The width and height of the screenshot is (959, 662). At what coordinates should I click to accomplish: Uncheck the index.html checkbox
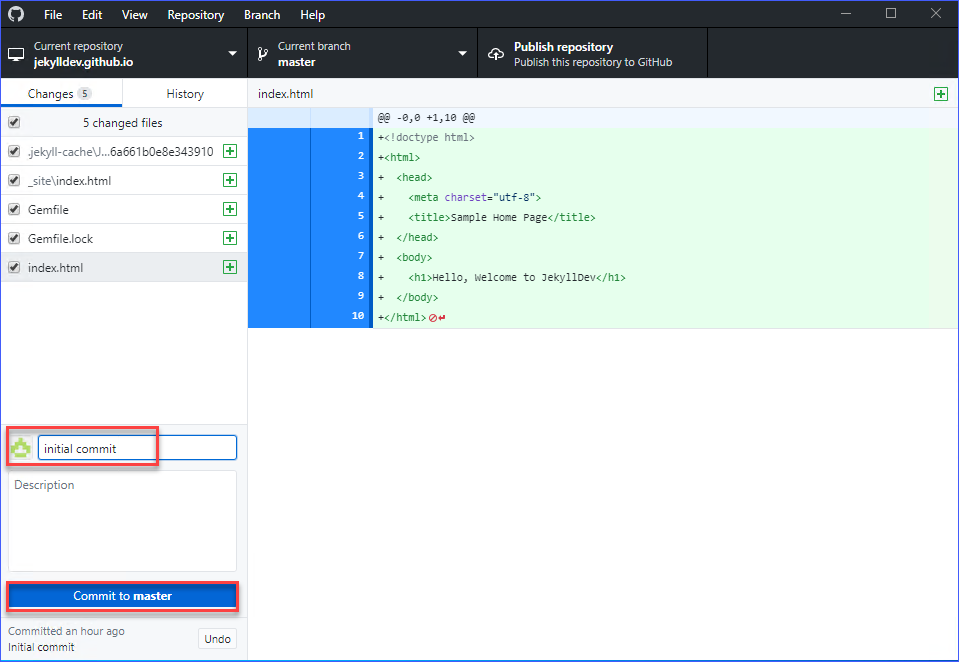[14, 267]
